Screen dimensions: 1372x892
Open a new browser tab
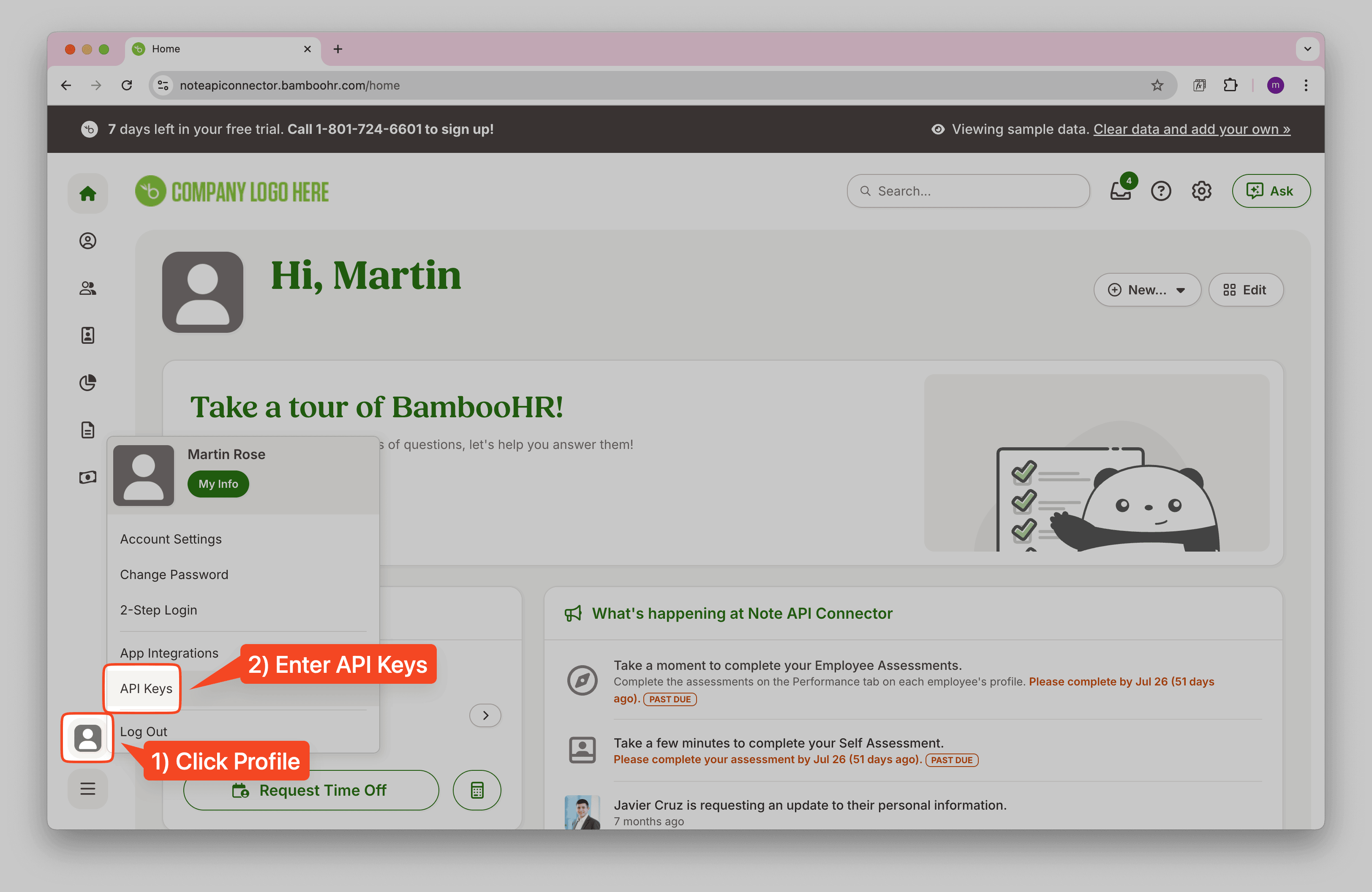pyautogui.click(x=338, y=49)
